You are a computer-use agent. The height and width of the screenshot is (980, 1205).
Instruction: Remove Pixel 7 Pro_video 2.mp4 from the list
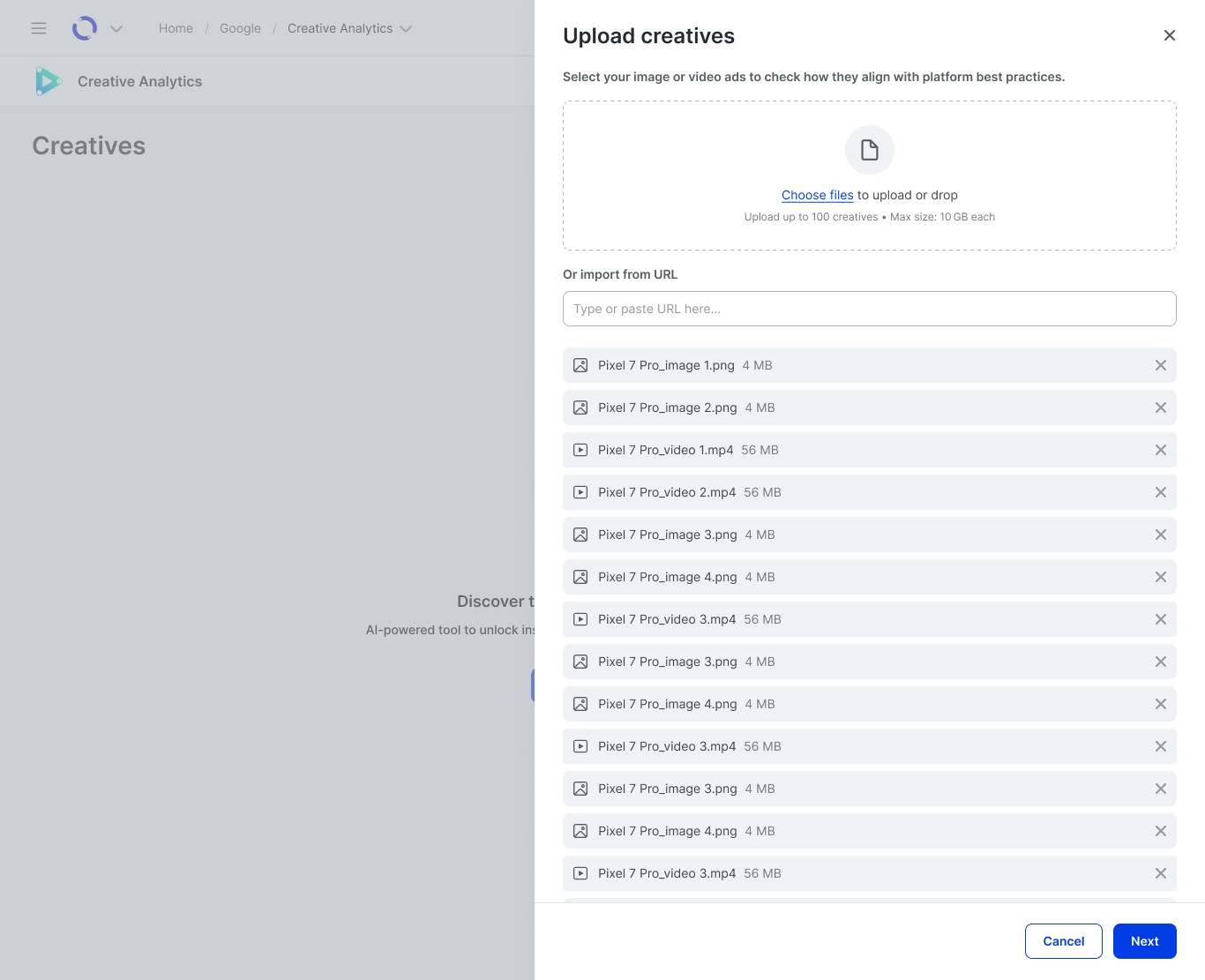(1161, 492)
